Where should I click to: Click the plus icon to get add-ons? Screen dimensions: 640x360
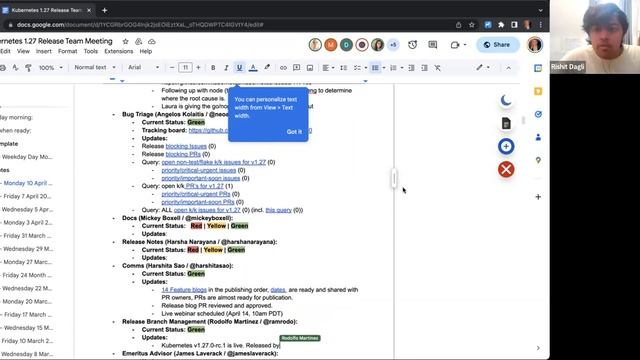click(x=538, y=197)
